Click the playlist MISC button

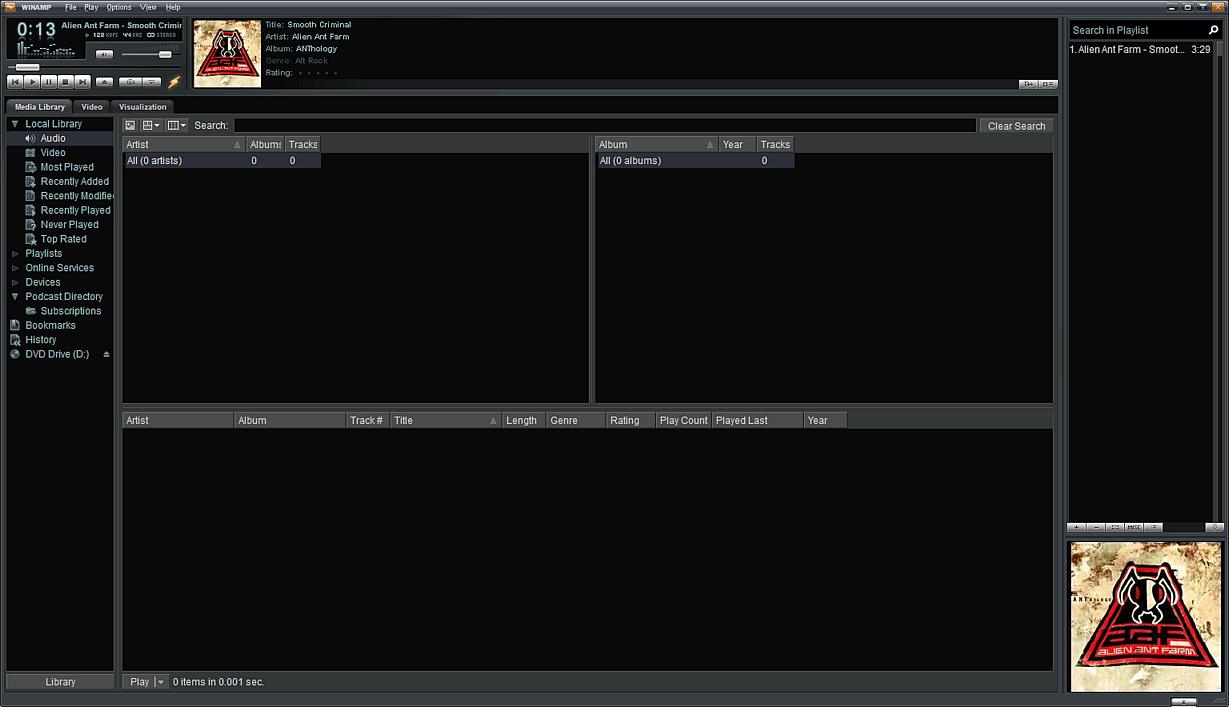(1134, 527)
